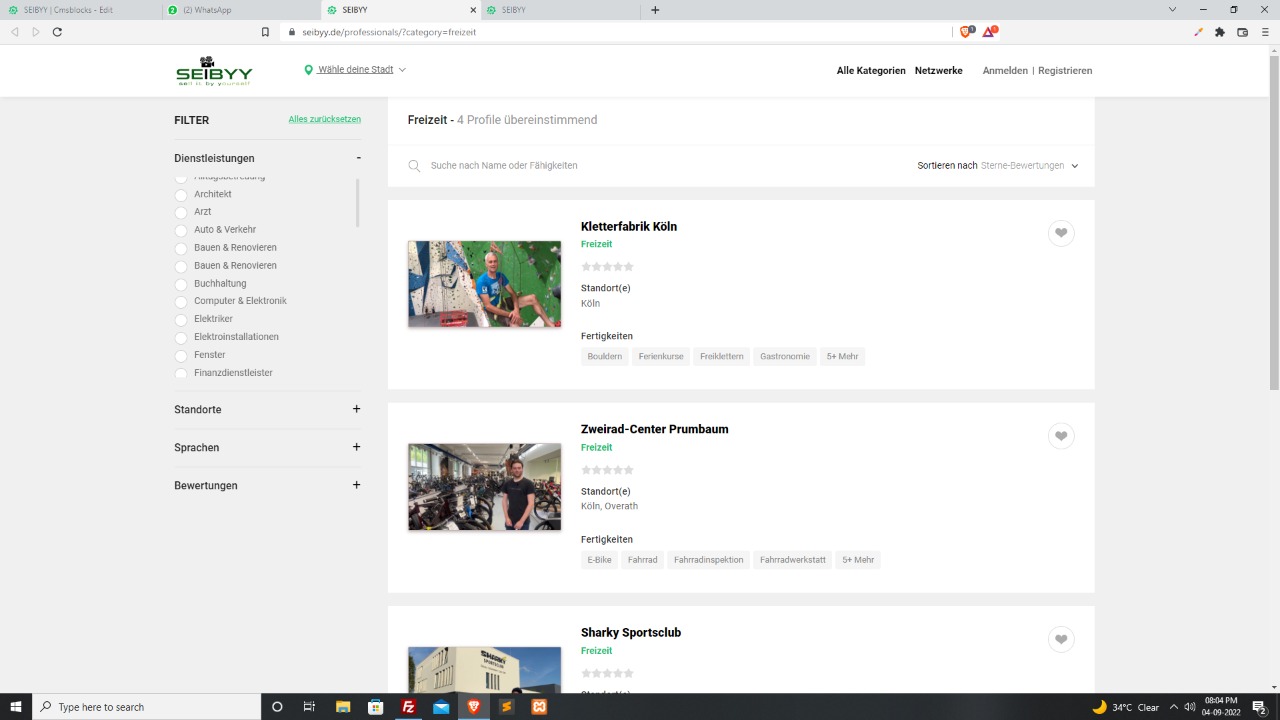1280x720 pixels.
Task: Click the Brave shields icon in the address bar
Action: pyautogui.click(x=966, y=32)
